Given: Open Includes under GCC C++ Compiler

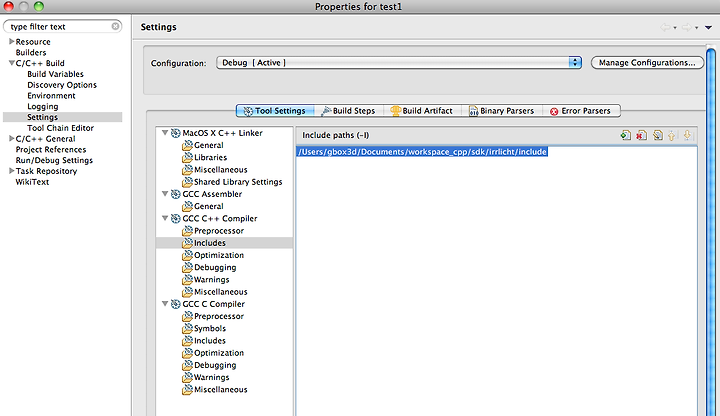Looking at the screenshot, I should point(209,243).
